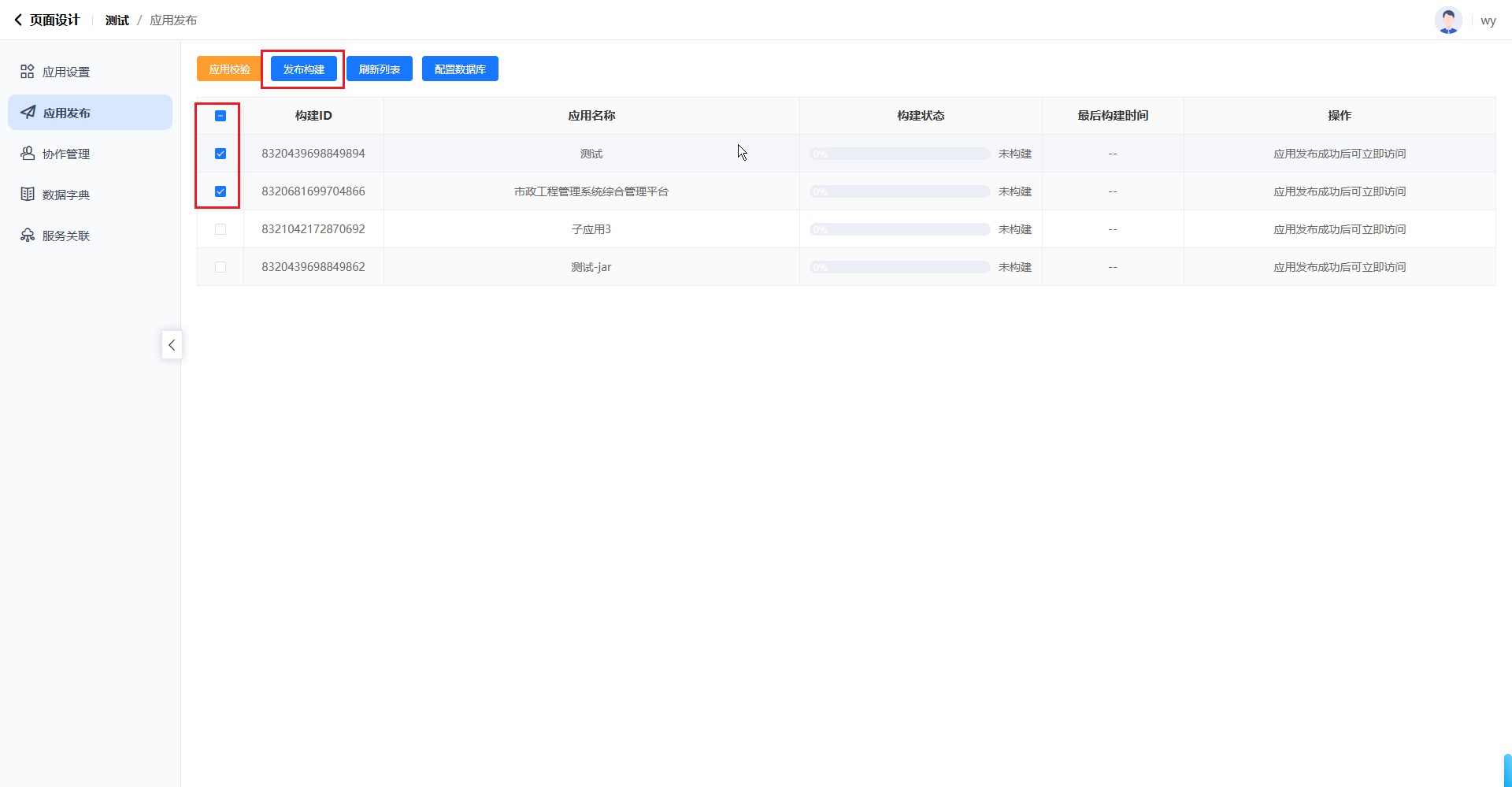Click the 协作管理 user icon
The width and height of the screenshot is (1512, 787).
tap(28, 154)
